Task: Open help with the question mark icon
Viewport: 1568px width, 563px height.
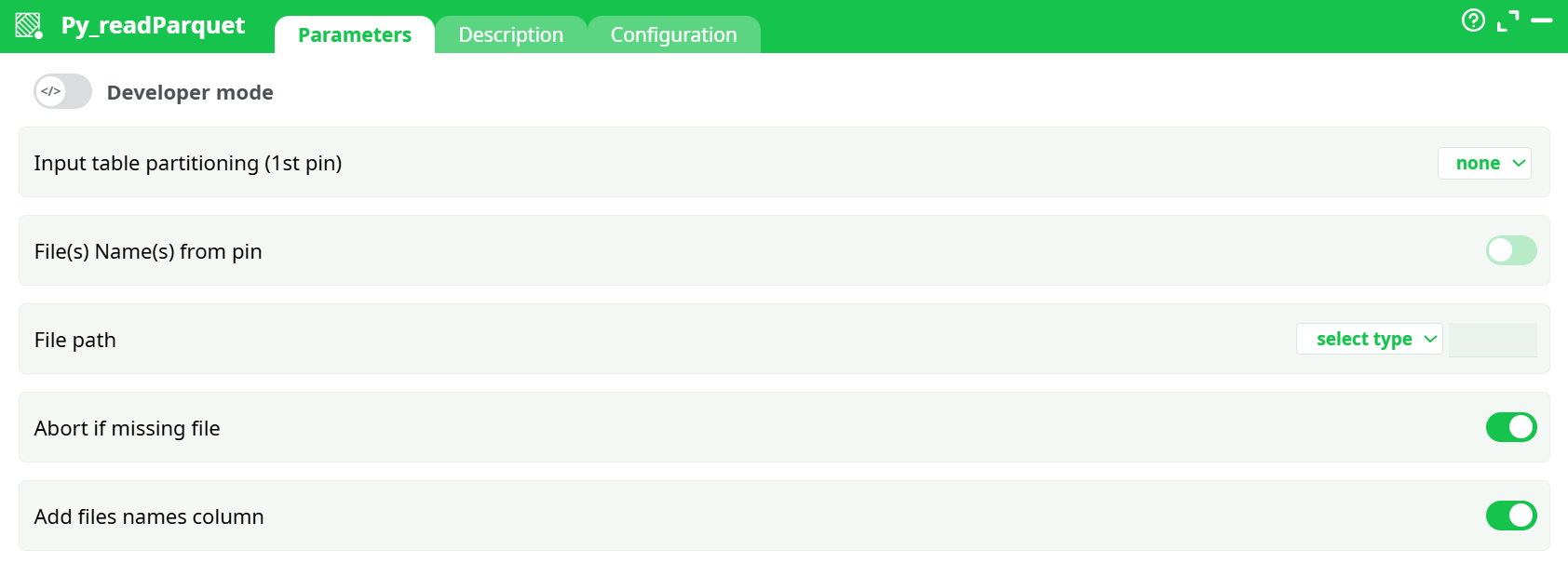Action: 1473,20
